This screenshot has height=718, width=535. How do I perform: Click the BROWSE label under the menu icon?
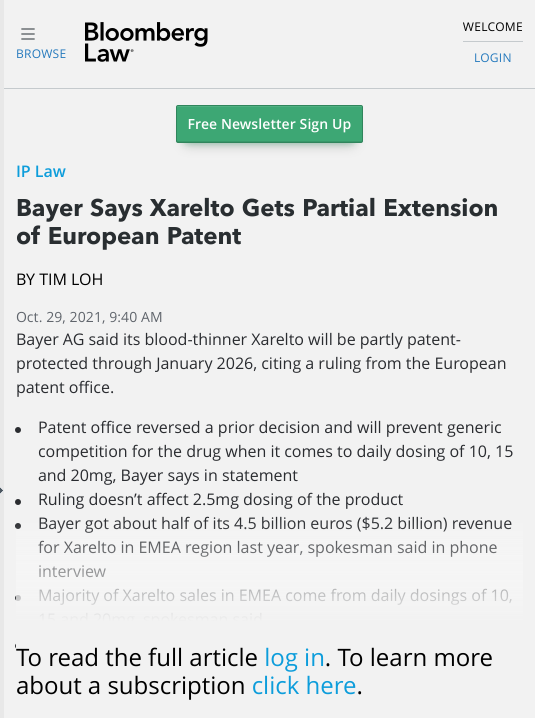41,54
